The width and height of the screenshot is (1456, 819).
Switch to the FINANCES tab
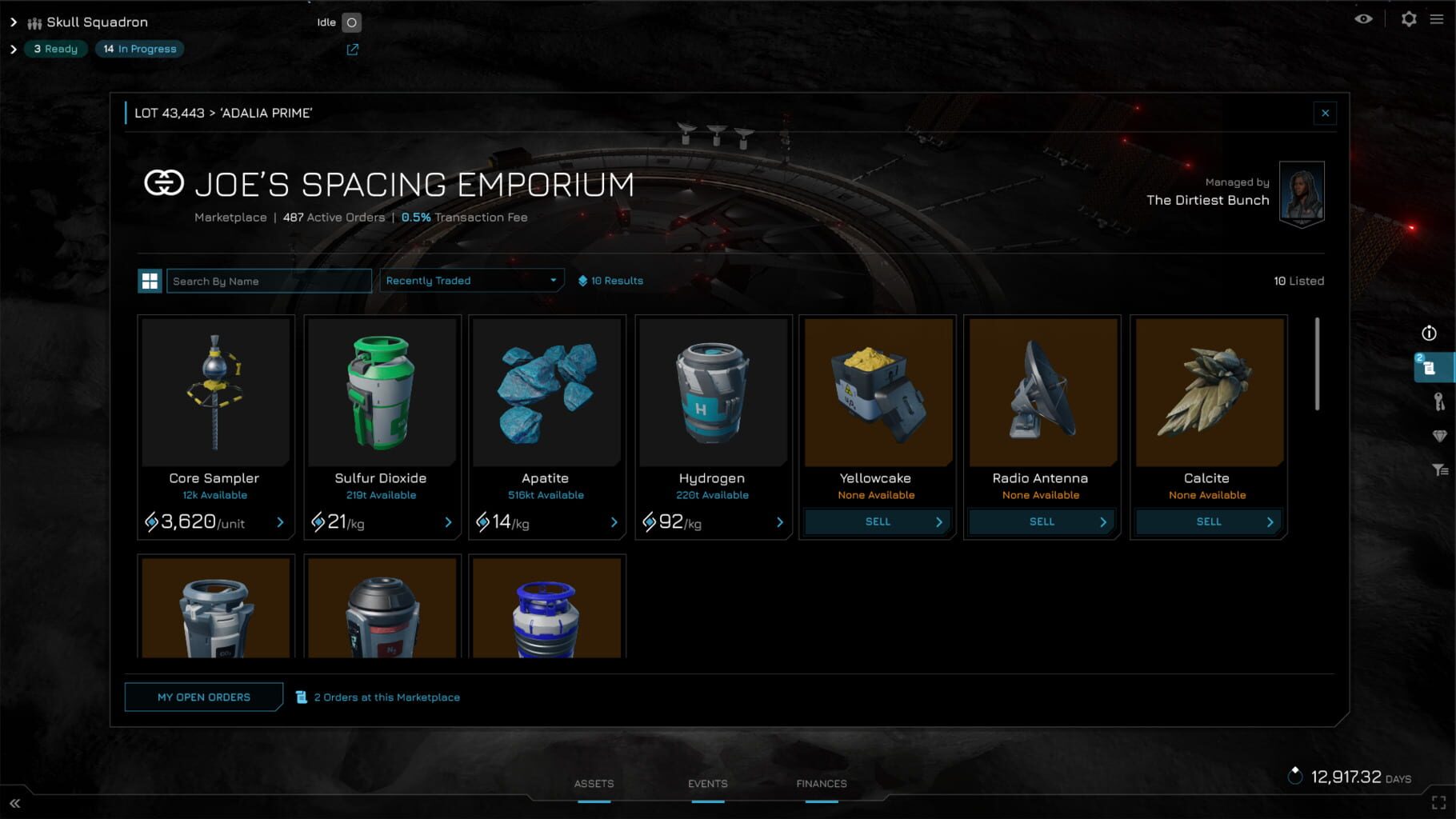[822, 784]
